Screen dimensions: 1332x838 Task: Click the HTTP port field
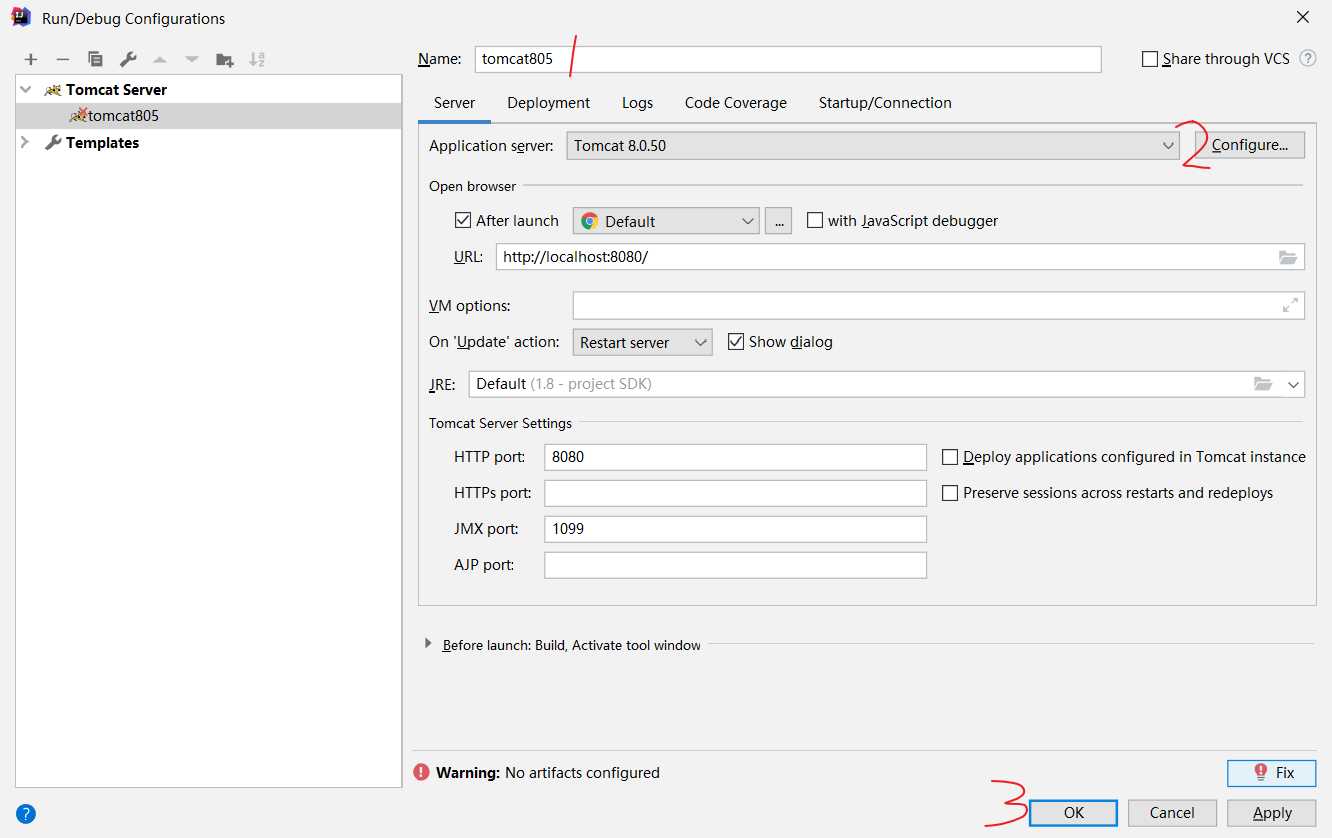735,457
